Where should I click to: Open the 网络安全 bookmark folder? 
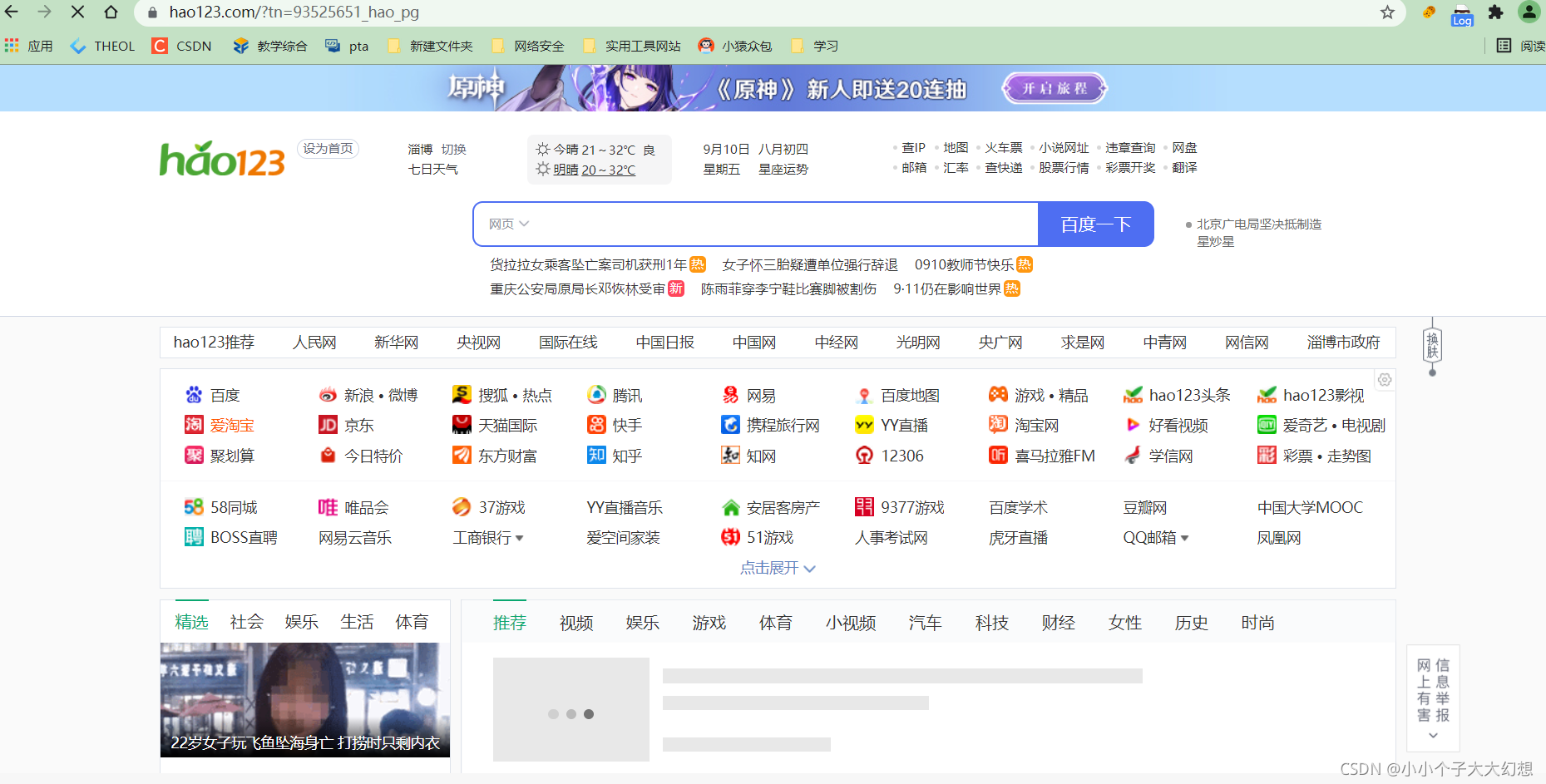coord(528,46)
